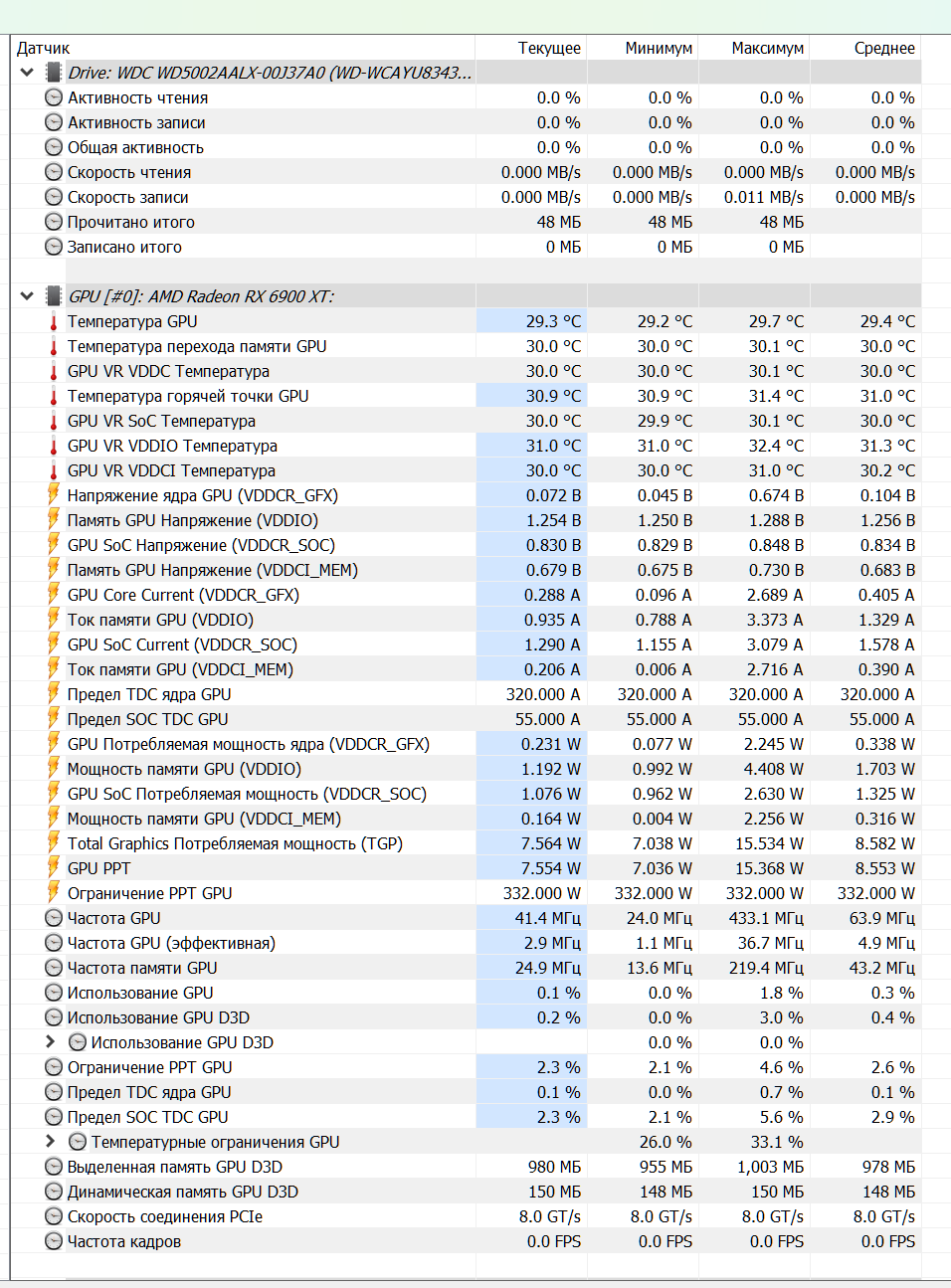
Task: Click thermometer icon for GPU VR VDDIO Температура
Action: (54, 446)
